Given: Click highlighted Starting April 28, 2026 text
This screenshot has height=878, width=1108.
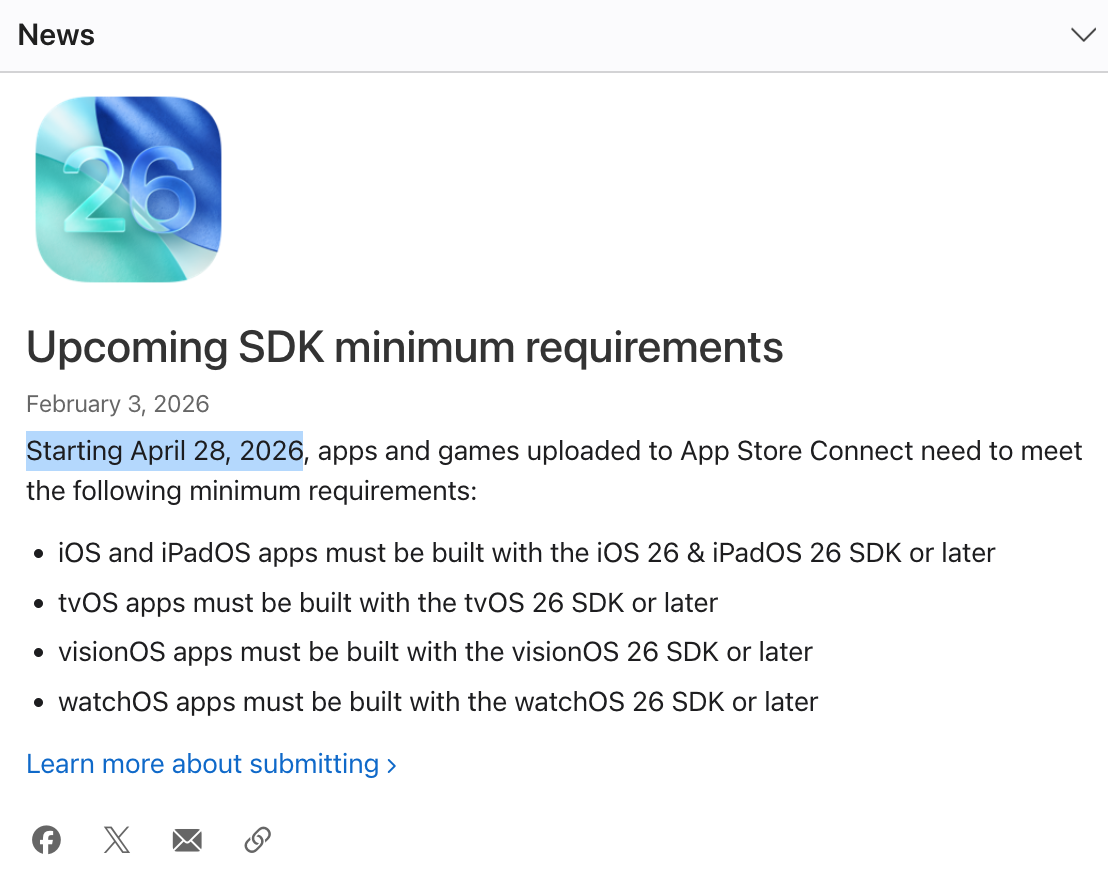Looking at the screenshot, I should point(165,451).
